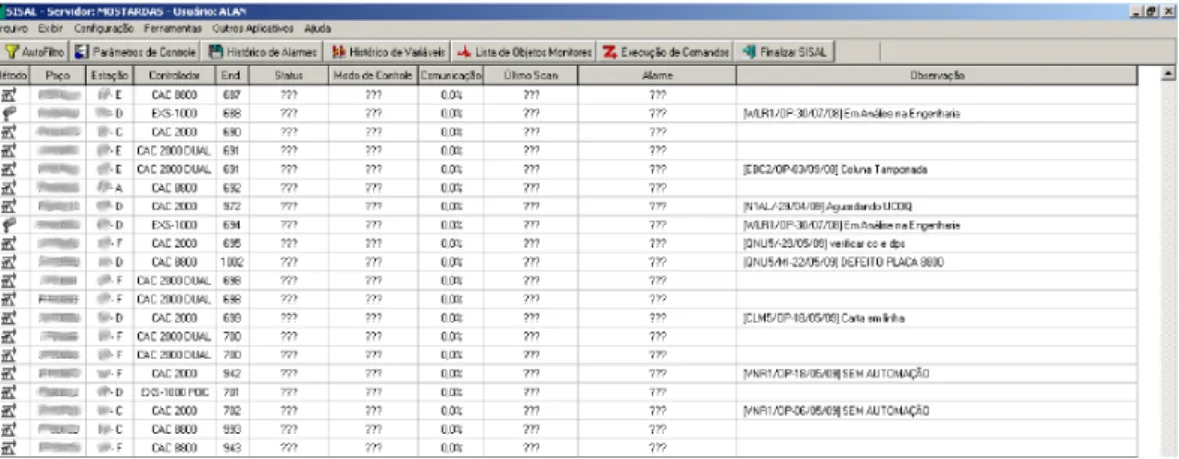This screenshot has width=1179, height=459.
Task: Click the scrollbar up arrow
Action: pos(1168,74)
